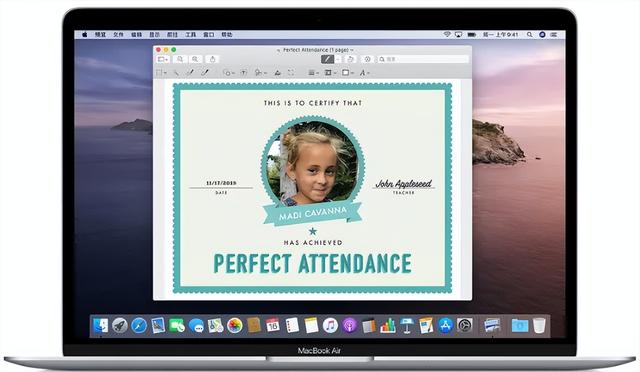The width and height of the screenshot is (640, 372).
Task: Open Numbers from the Dock
Action: pos(388,325)
